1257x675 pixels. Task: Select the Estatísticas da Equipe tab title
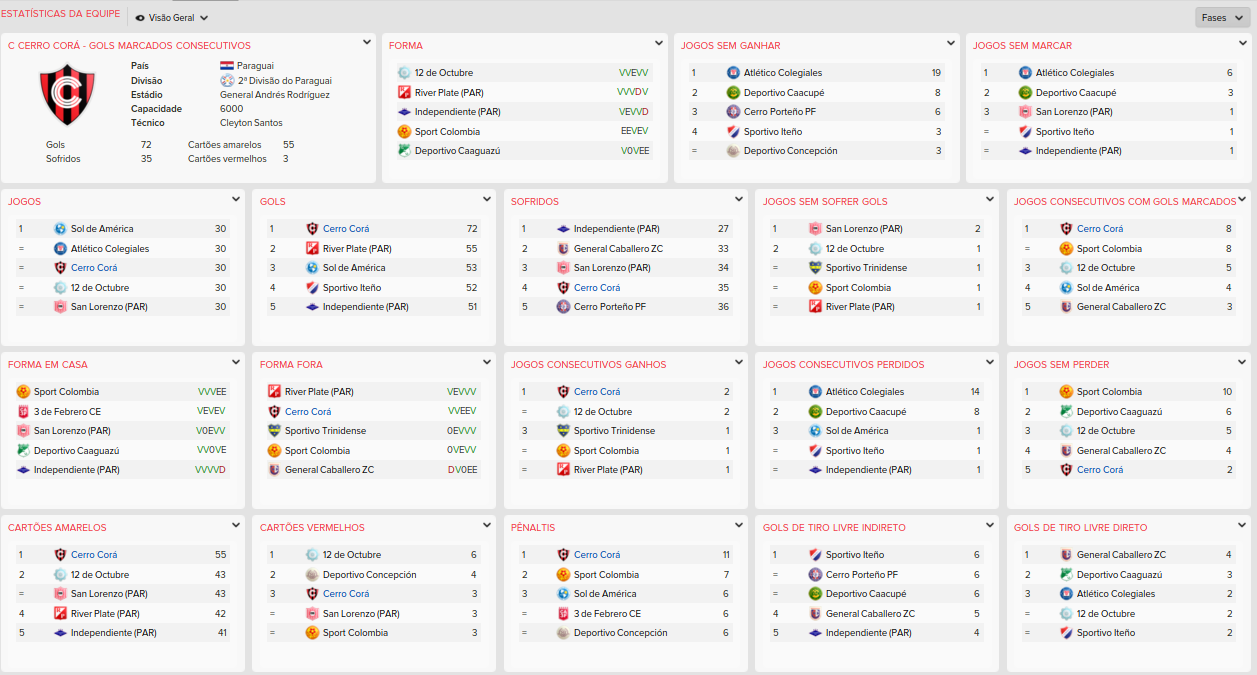[60, 14]
